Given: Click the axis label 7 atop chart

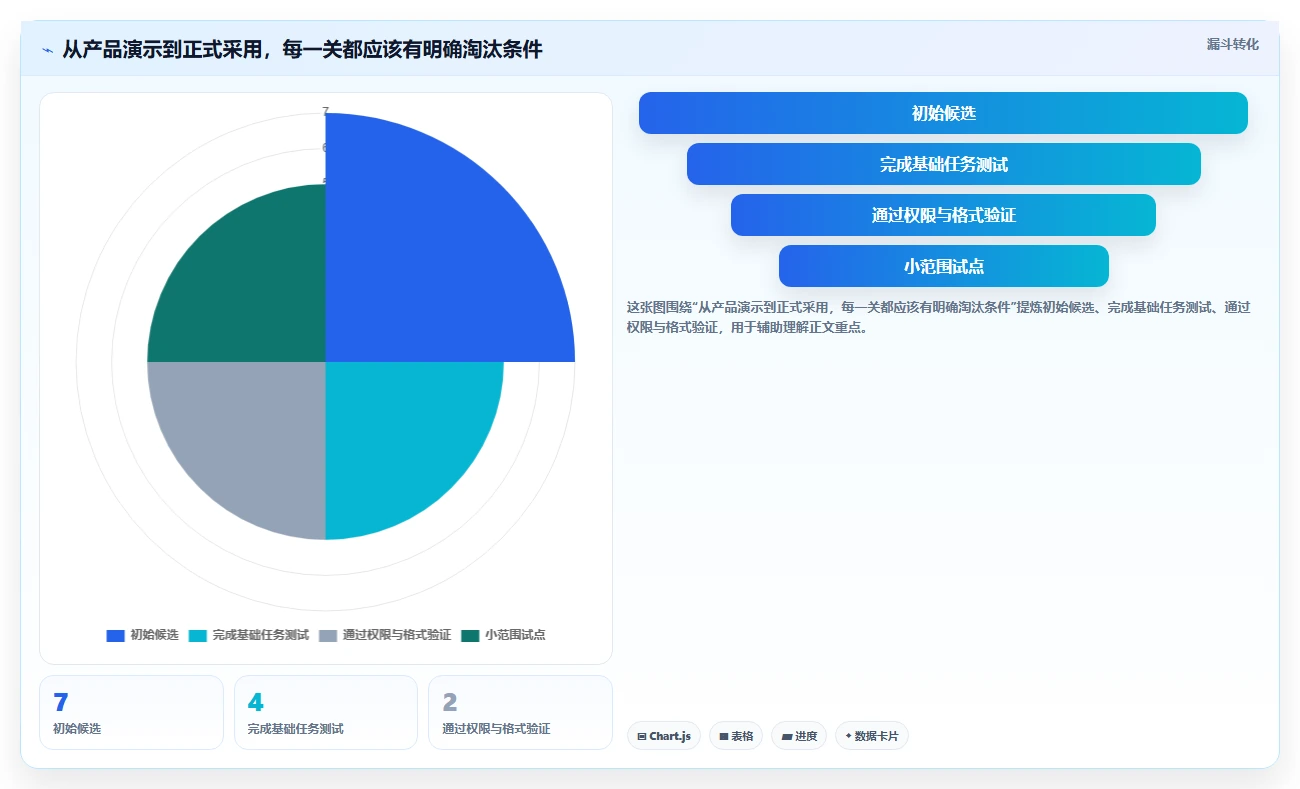Looking at the screenshot, I should click(x=326, y=111).
